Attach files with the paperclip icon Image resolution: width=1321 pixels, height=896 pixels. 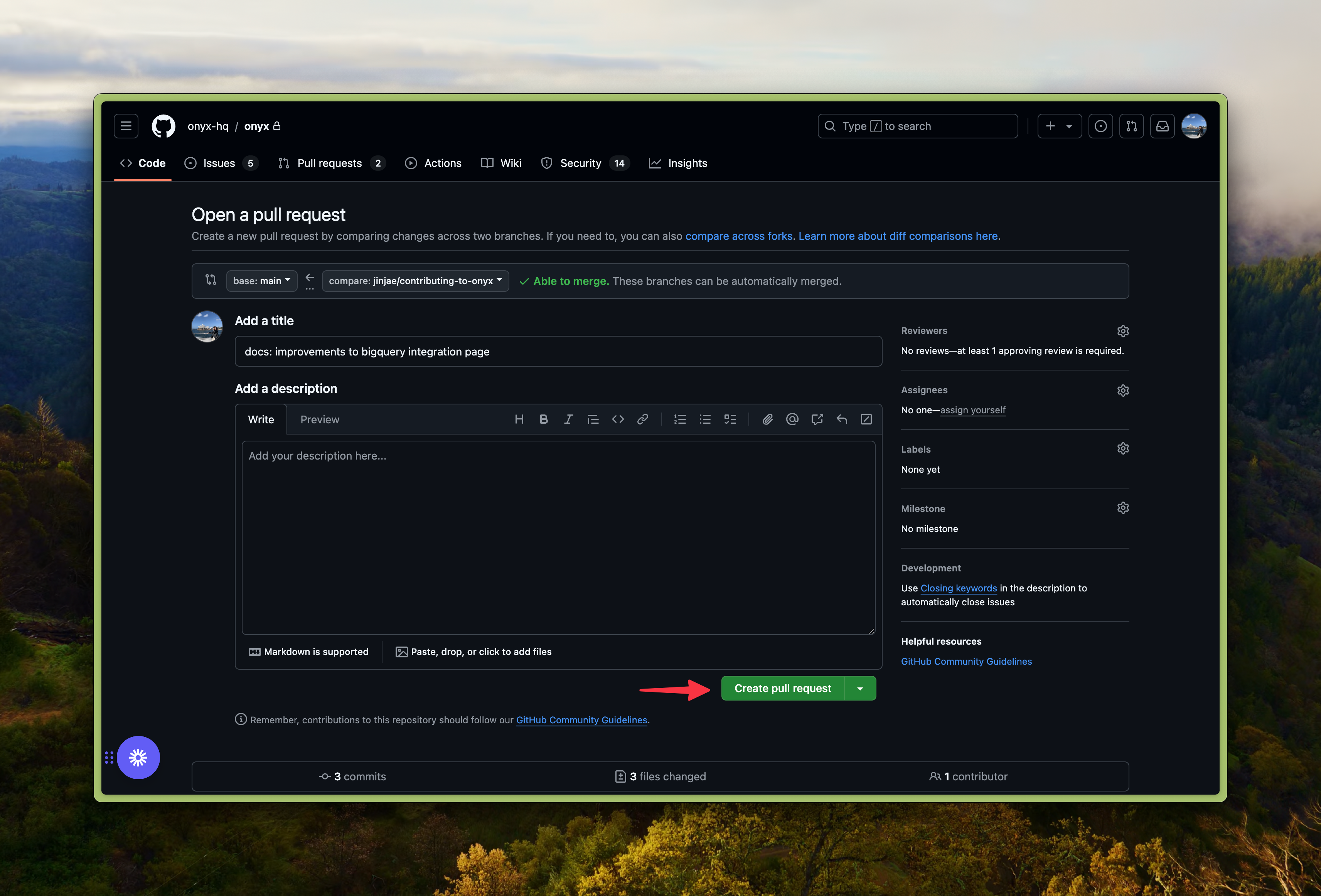767,419
